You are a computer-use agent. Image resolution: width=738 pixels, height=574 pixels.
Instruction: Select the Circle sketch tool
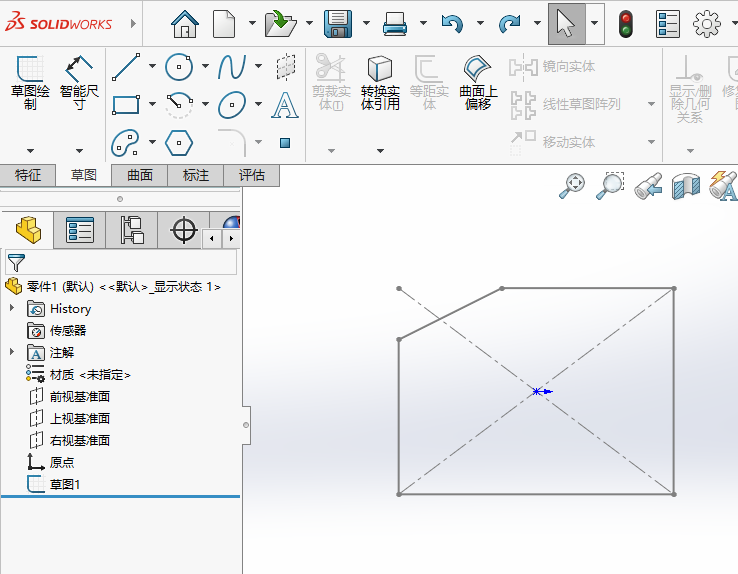pyautogui.click(x=179, y=67)
